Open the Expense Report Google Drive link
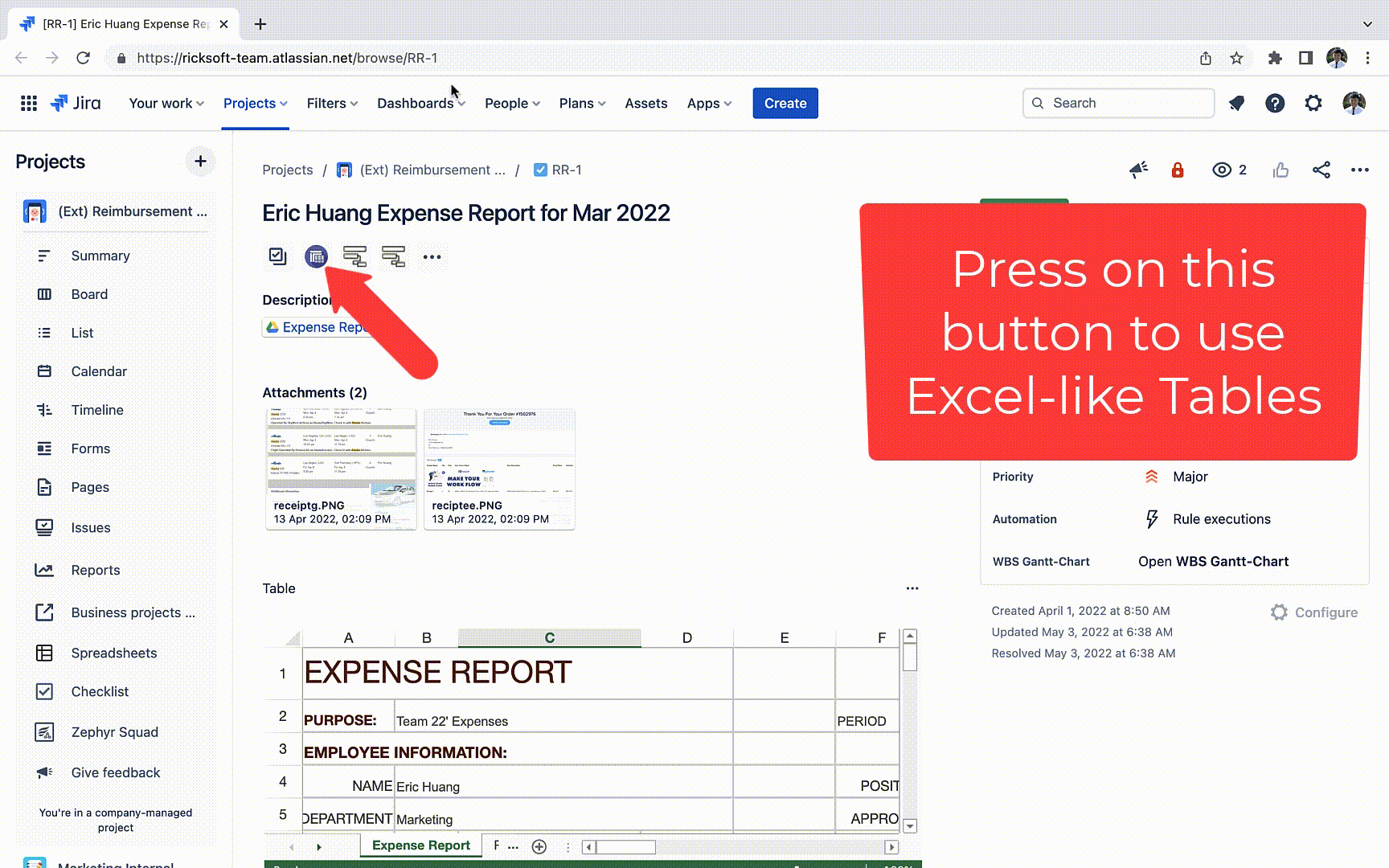 (318, 327)
